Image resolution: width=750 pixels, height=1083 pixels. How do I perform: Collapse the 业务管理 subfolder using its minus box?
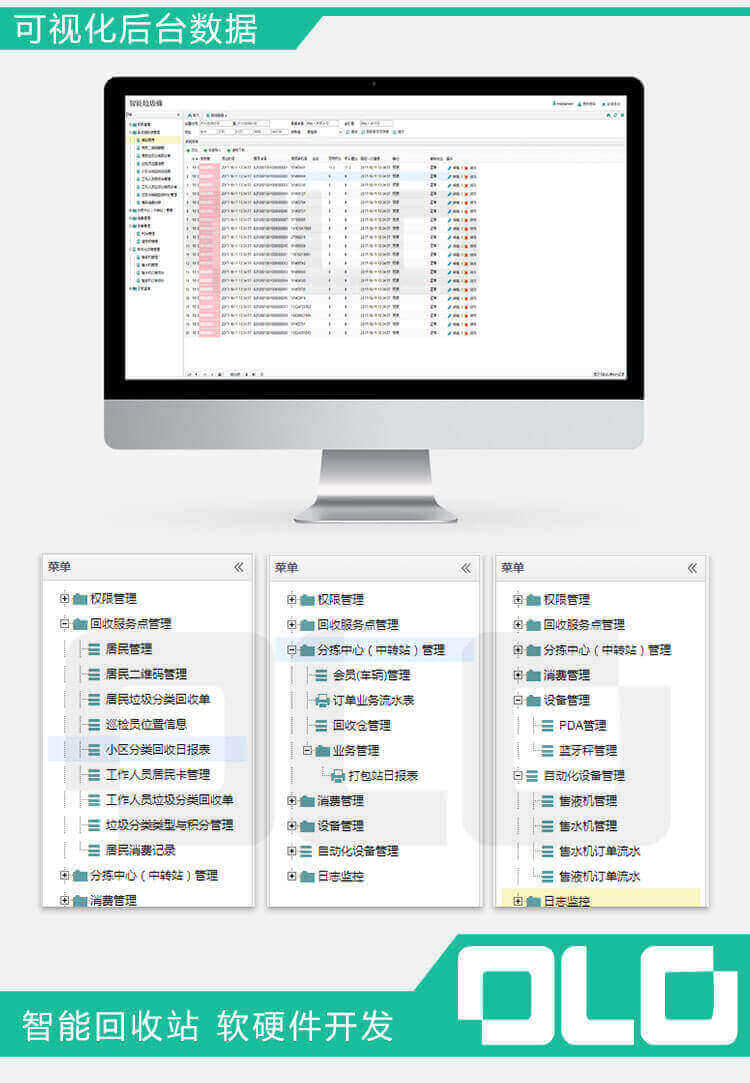(307, 750)
